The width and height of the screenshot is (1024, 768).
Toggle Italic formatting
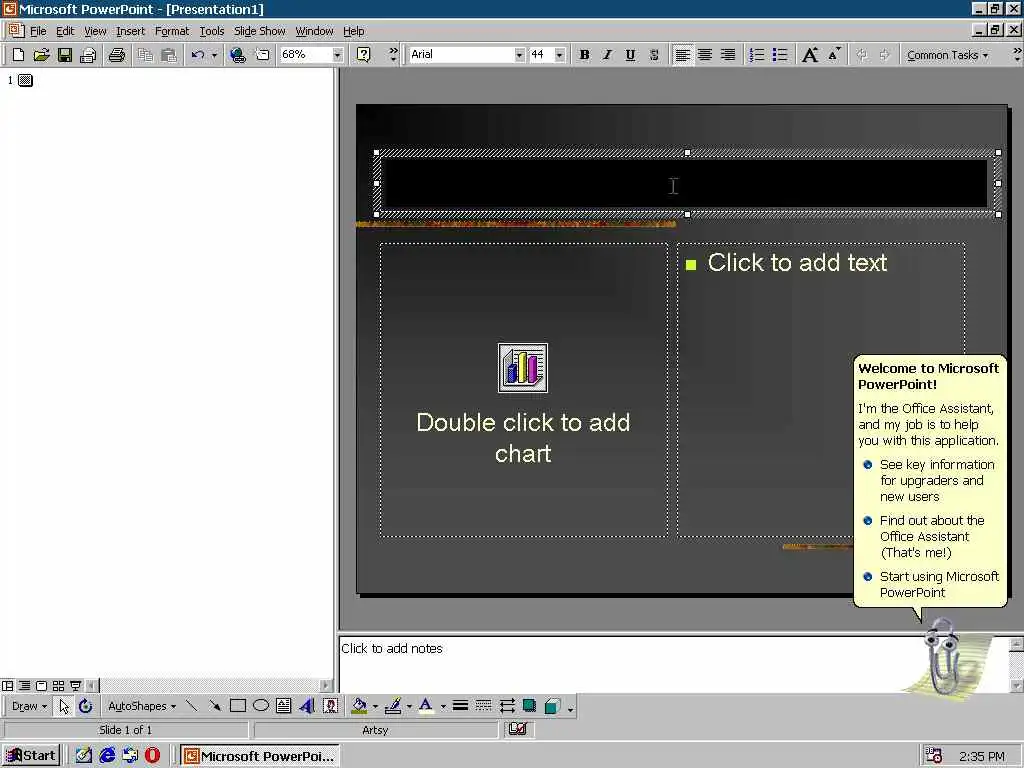607,55
